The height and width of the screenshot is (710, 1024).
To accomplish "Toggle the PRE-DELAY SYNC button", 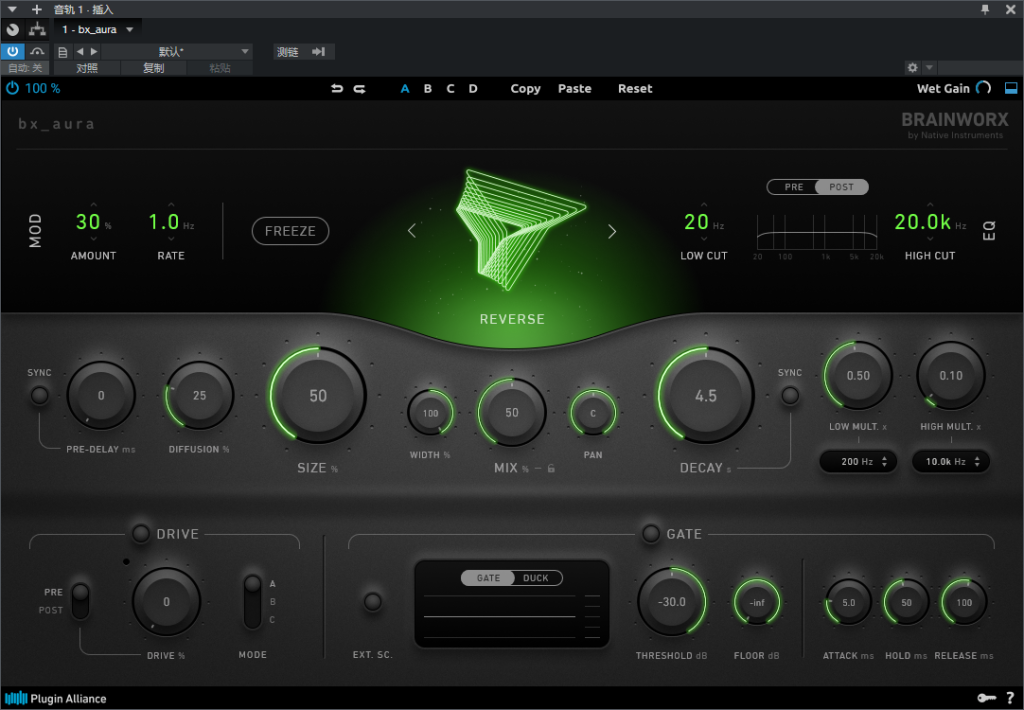I will click(40, 395).
